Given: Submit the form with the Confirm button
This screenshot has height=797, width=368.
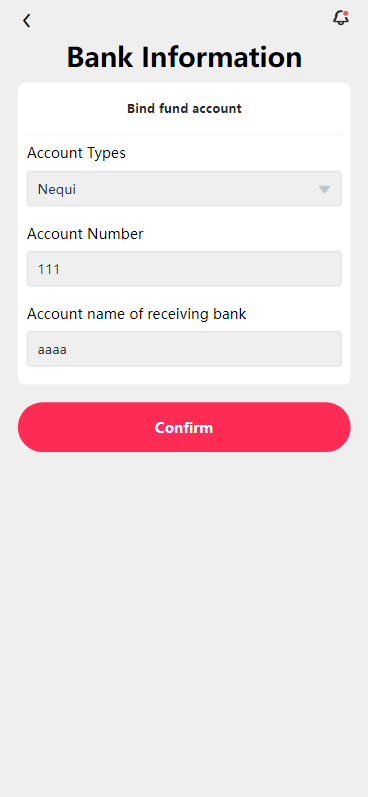Looking at the screenshot, I should tap(184, 427).
